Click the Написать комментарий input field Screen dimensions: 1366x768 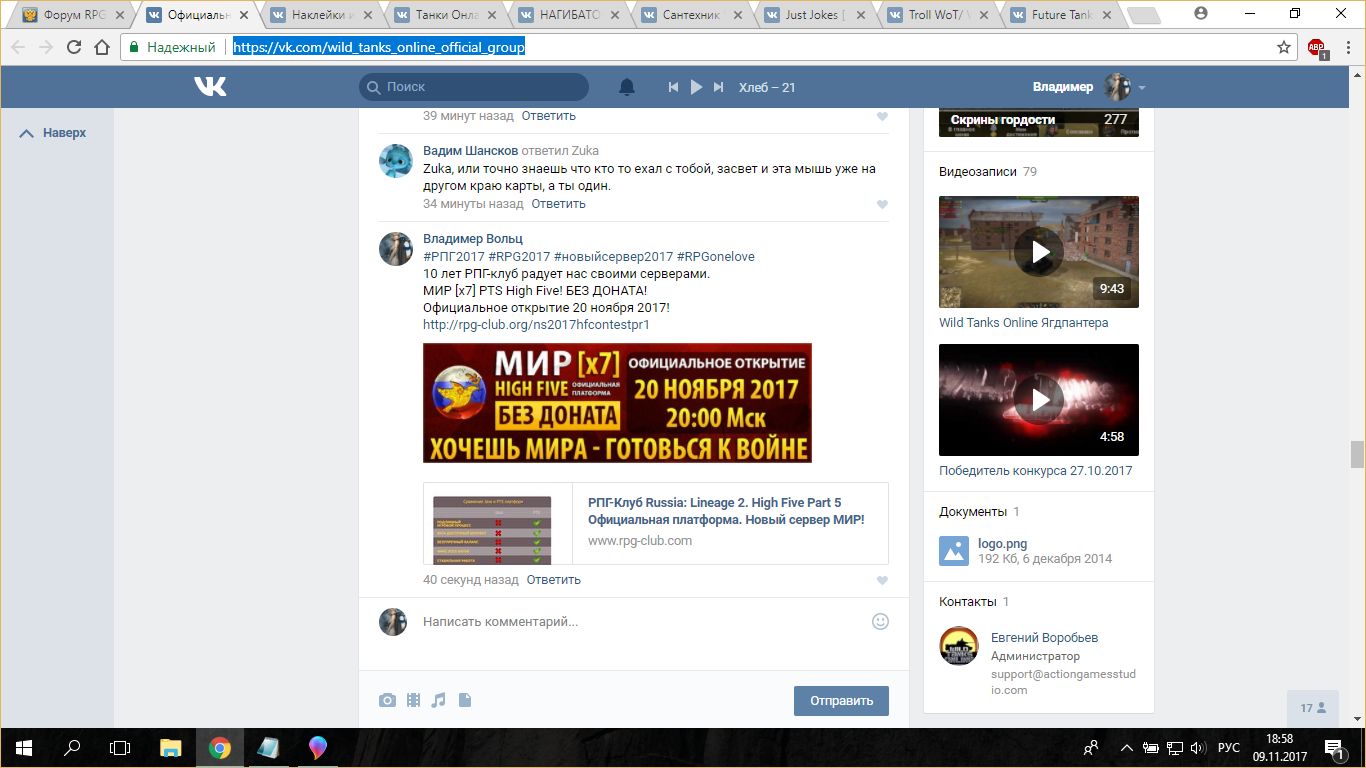coord(640,621)
